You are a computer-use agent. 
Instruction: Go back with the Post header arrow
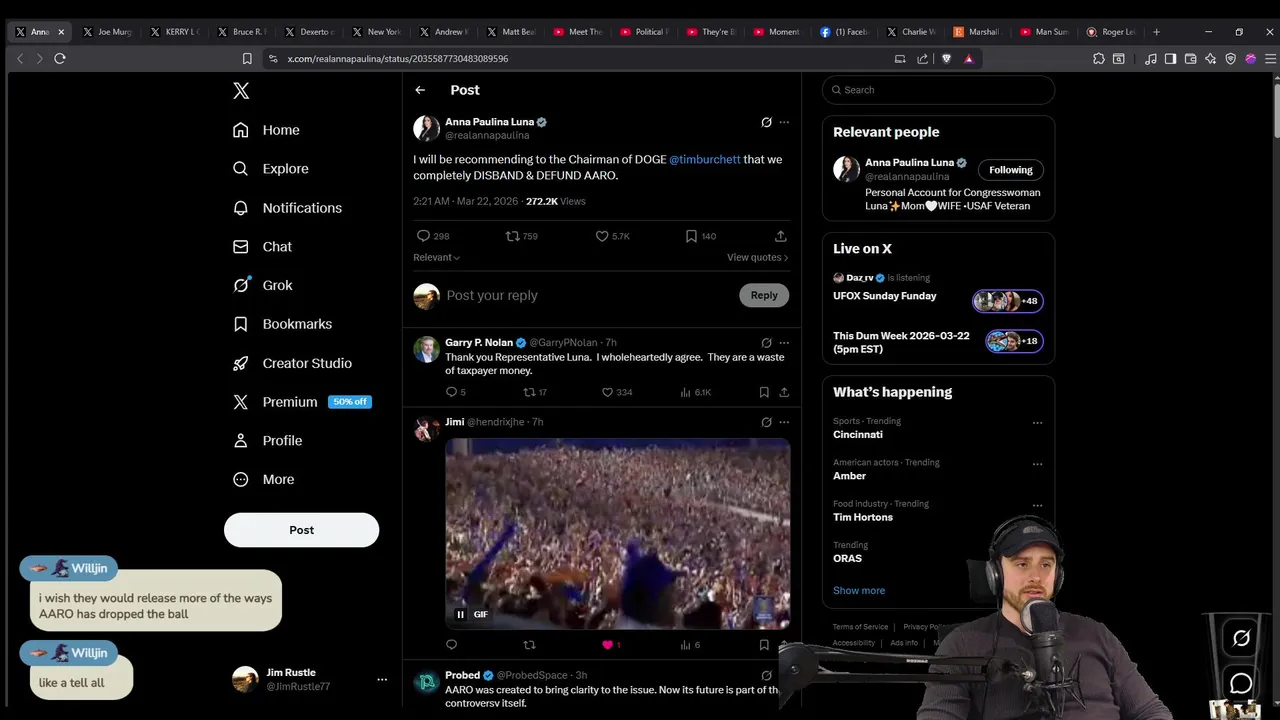[420, 90]
